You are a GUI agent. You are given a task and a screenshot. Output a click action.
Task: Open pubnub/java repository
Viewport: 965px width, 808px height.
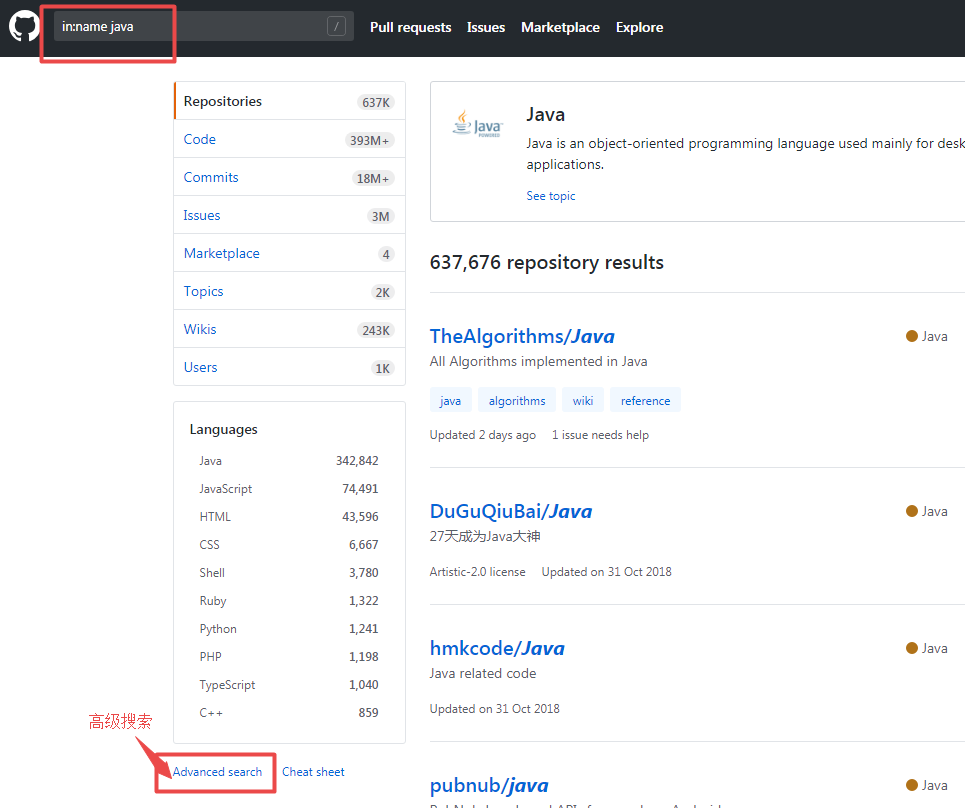[x=489, y=785]
